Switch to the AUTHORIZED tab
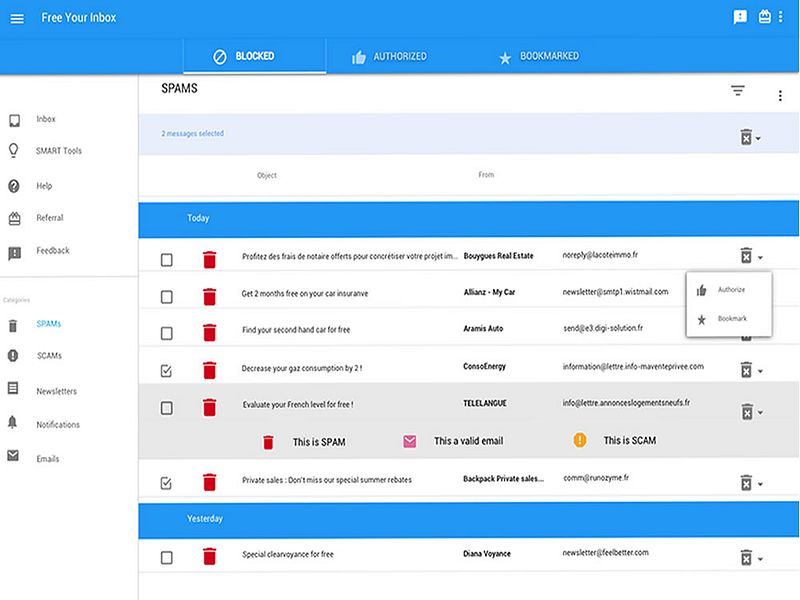 point(389,57)
